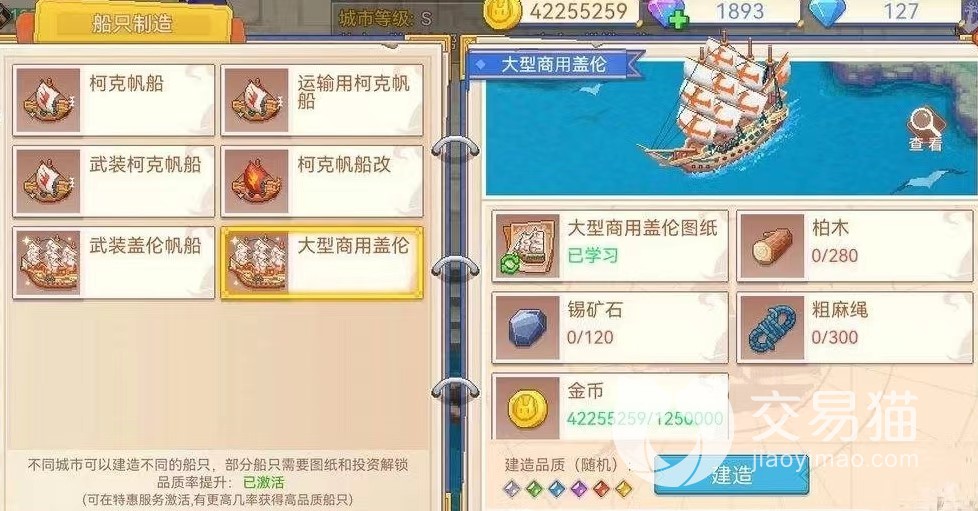978x511 pixels.
Task: Click the red quality gem swatch
Action: tap(600, 489)
